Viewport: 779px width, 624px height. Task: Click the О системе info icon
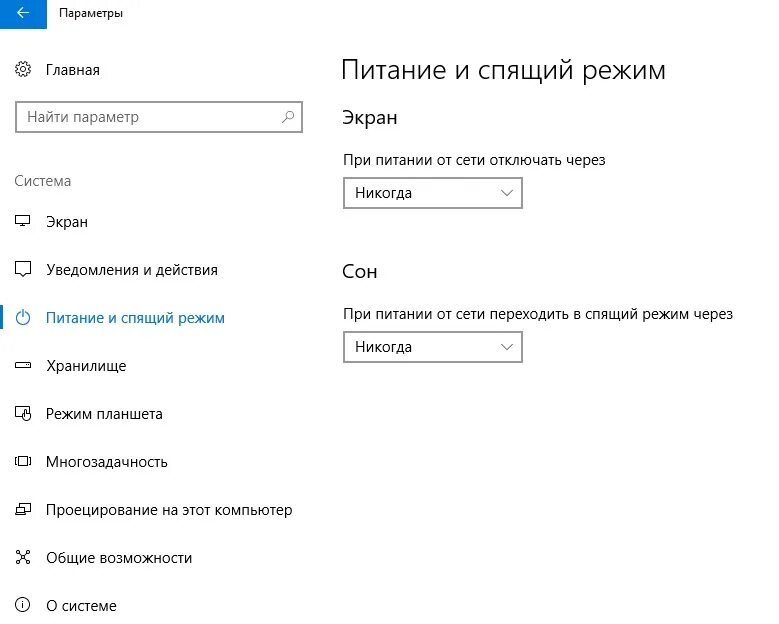click(23, 606)
